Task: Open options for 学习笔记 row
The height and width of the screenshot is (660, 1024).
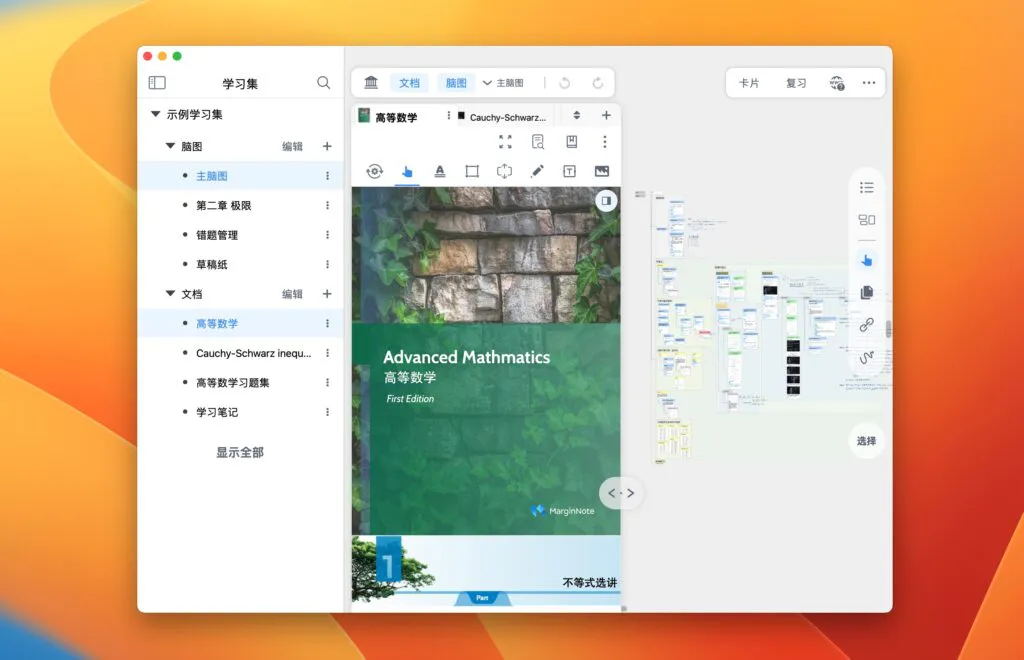Action: [327, 412]
